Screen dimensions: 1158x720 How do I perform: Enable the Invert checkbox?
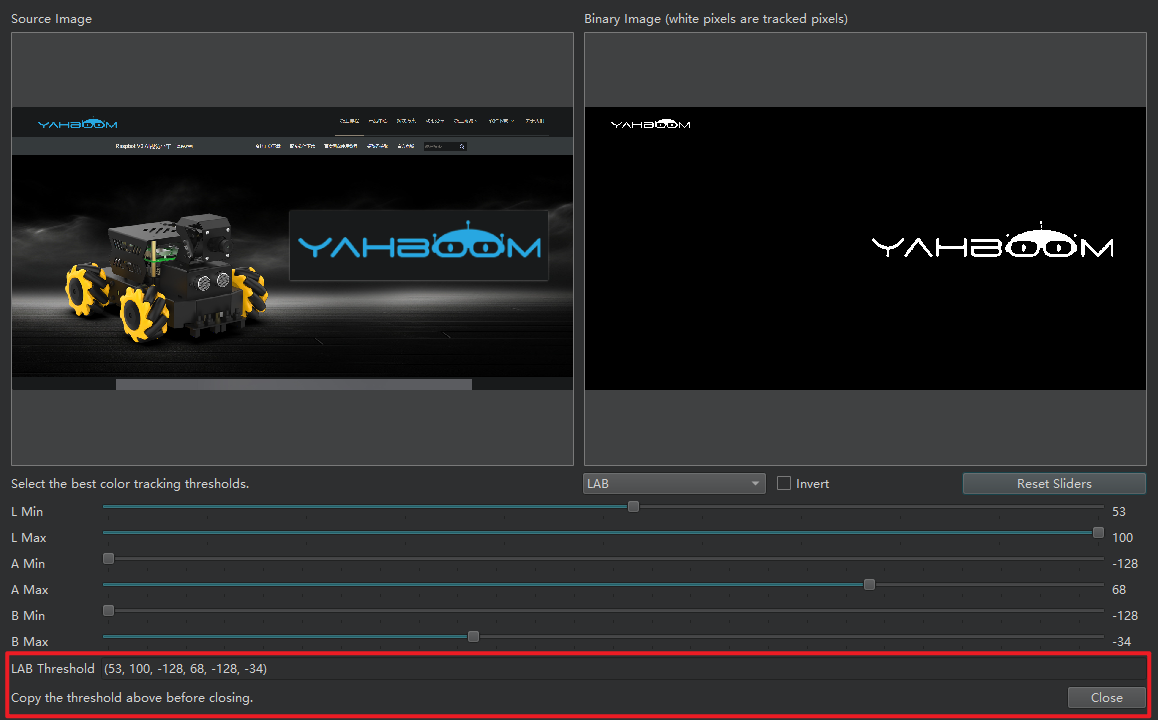784,483
